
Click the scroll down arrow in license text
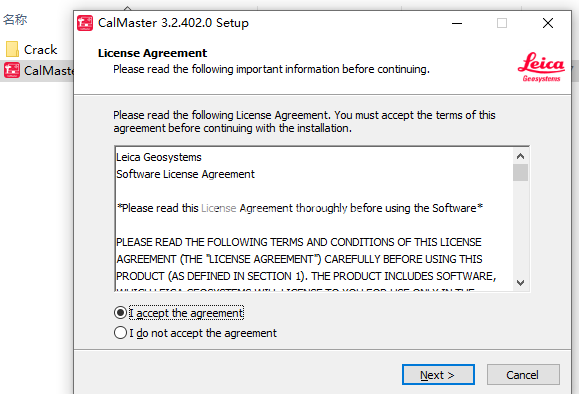[521, 283]
